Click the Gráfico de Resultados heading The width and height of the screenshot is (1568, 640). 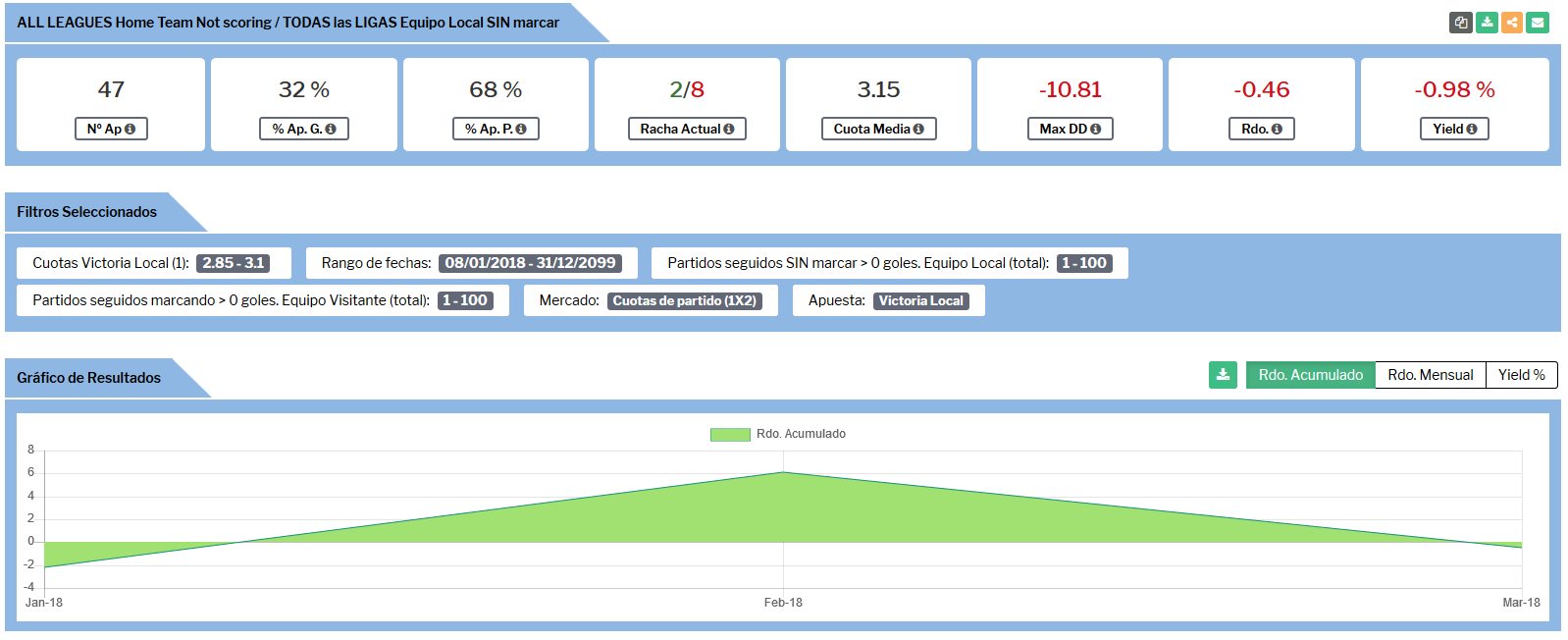tap(88, 378)
